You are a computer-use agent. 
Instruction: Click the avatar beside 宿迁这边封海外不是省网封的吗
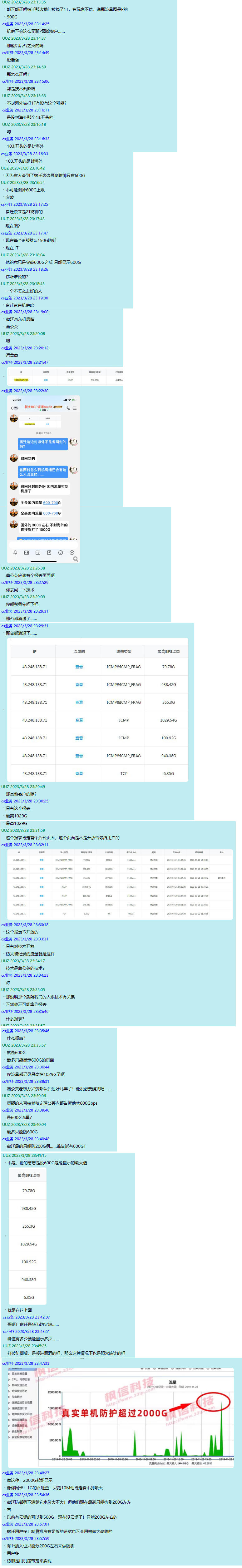pos(74,442)
